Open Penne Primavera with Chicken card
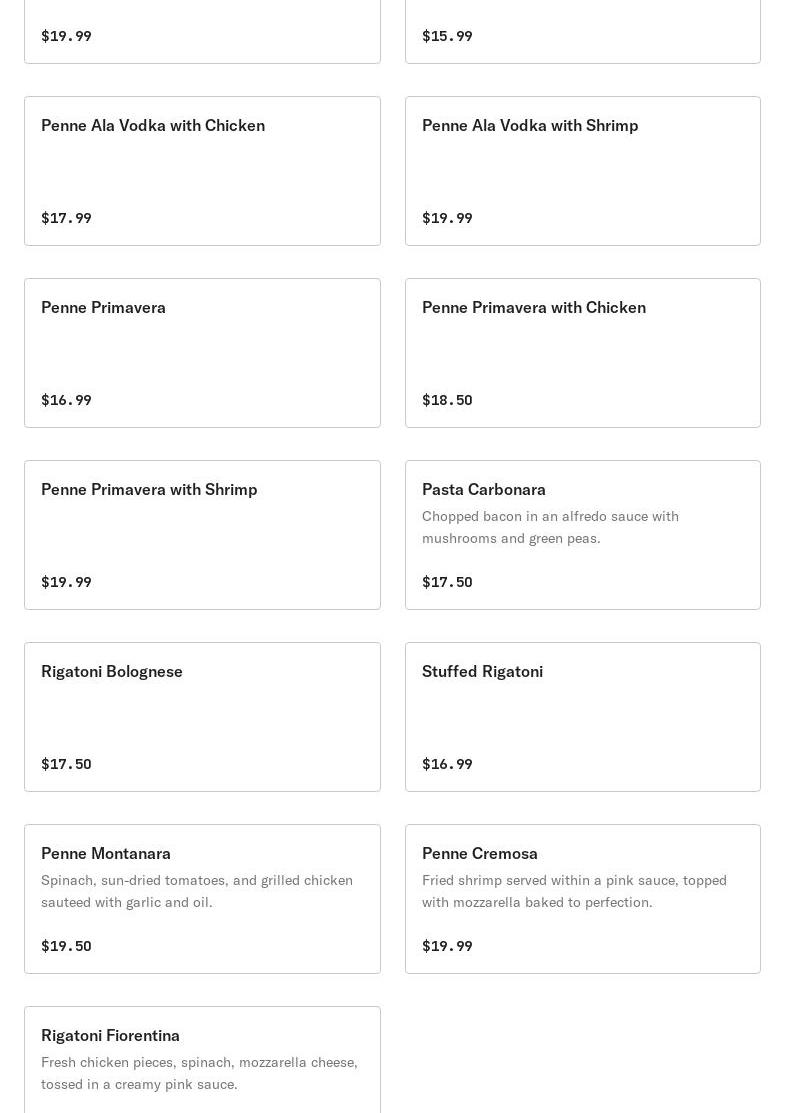The height and width of the screenshot is (1113, 785). pos(534,308)
